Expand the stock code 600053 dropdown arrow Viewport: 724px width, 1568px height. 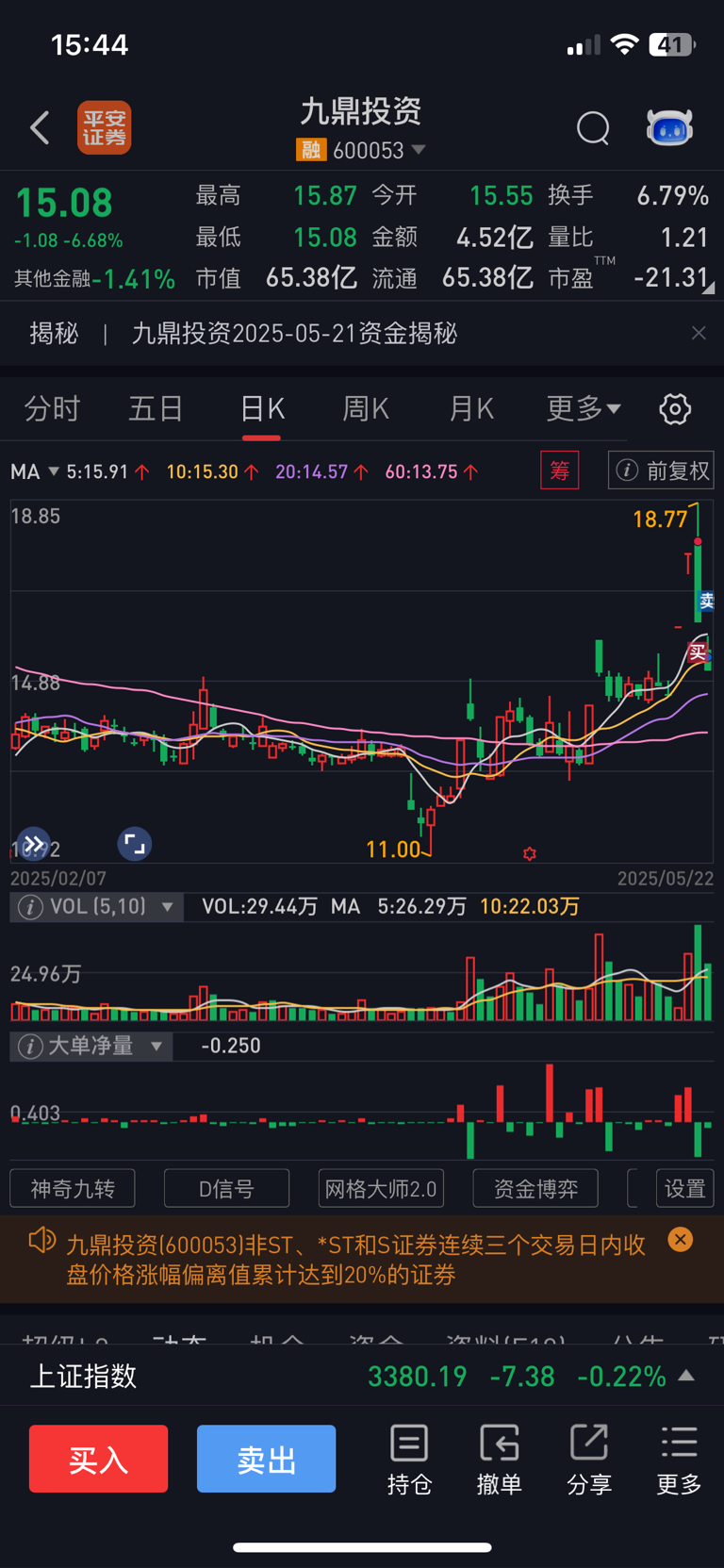click(419, 150)
